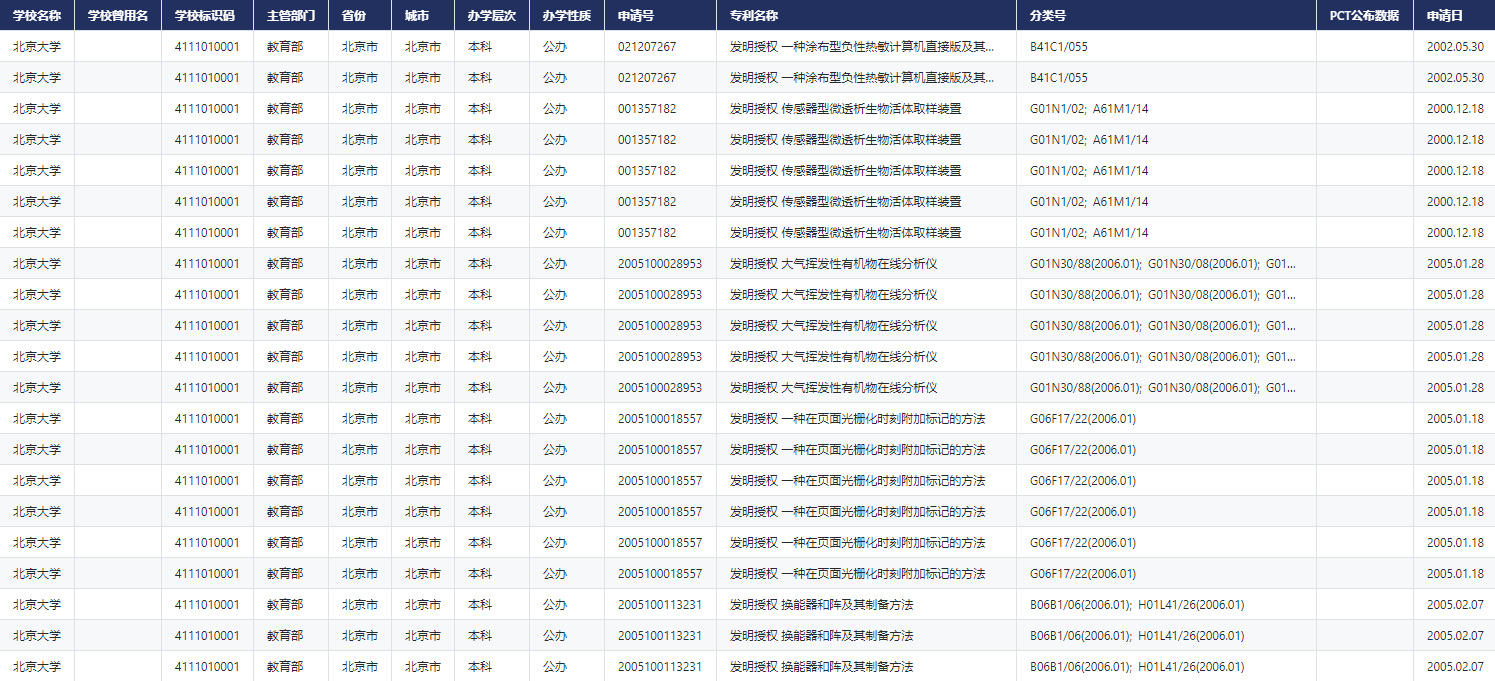Select the 学校曾用名 column header
Screen dimensions: 1495x681
click(118, 16)
